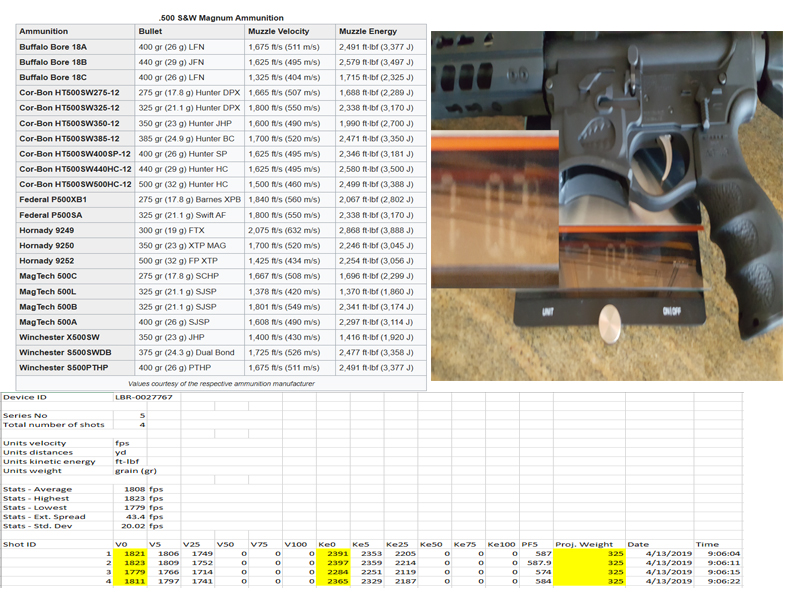
Task: Select the 'V0' column header
Action: 121,544
